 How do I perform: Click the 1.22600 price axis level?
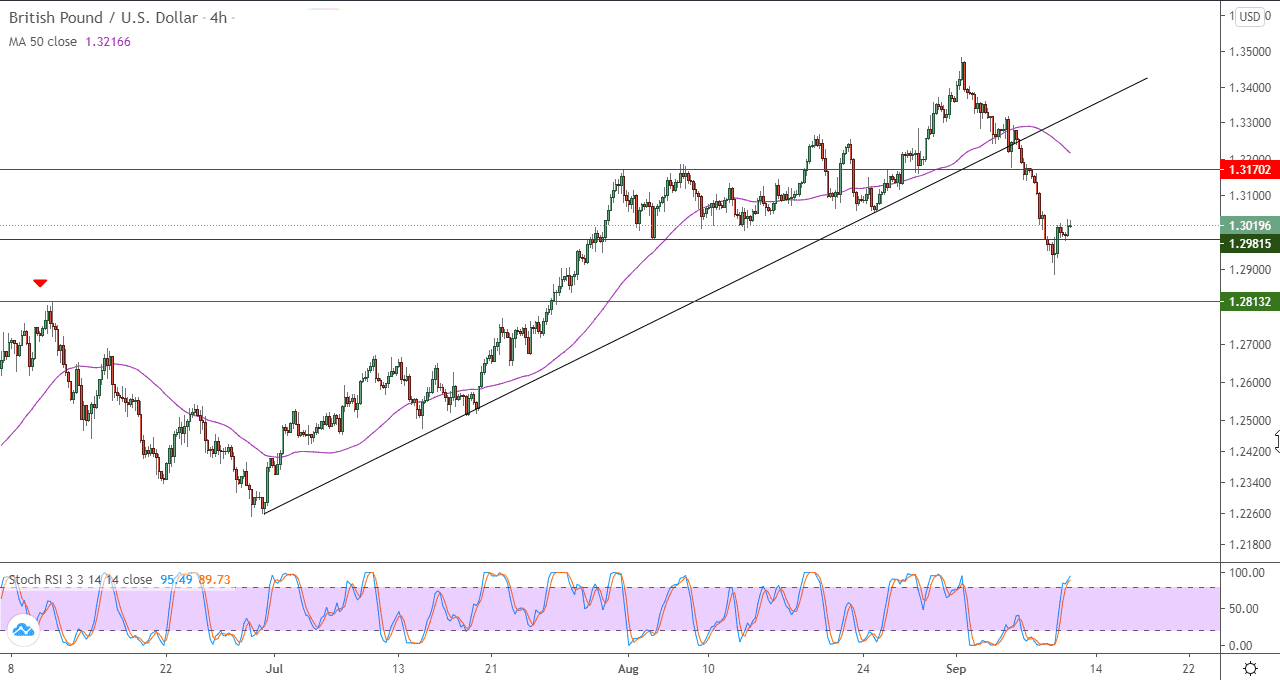point(1250,514)
